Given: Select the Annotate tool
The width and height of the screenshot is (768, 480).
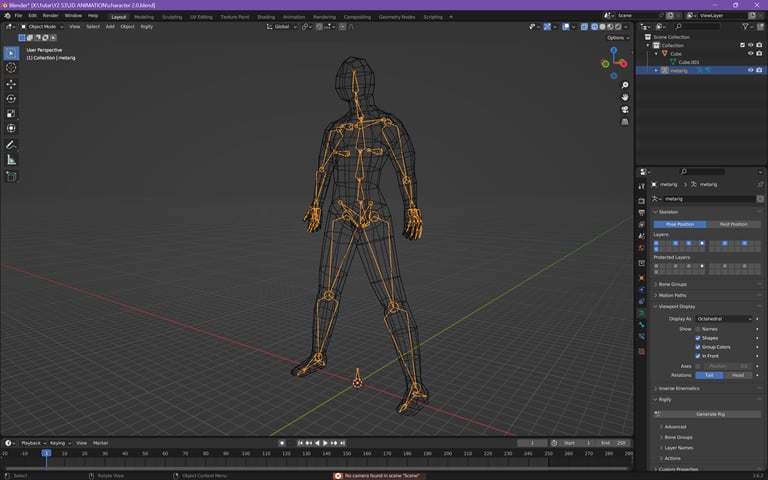Looking at the screenshot, I should coord(11,145).
